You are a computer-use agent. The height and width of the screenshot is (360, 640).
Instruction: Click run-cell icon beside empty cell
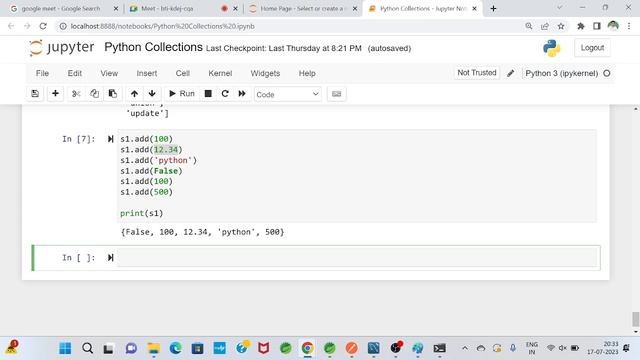point(110,258)
